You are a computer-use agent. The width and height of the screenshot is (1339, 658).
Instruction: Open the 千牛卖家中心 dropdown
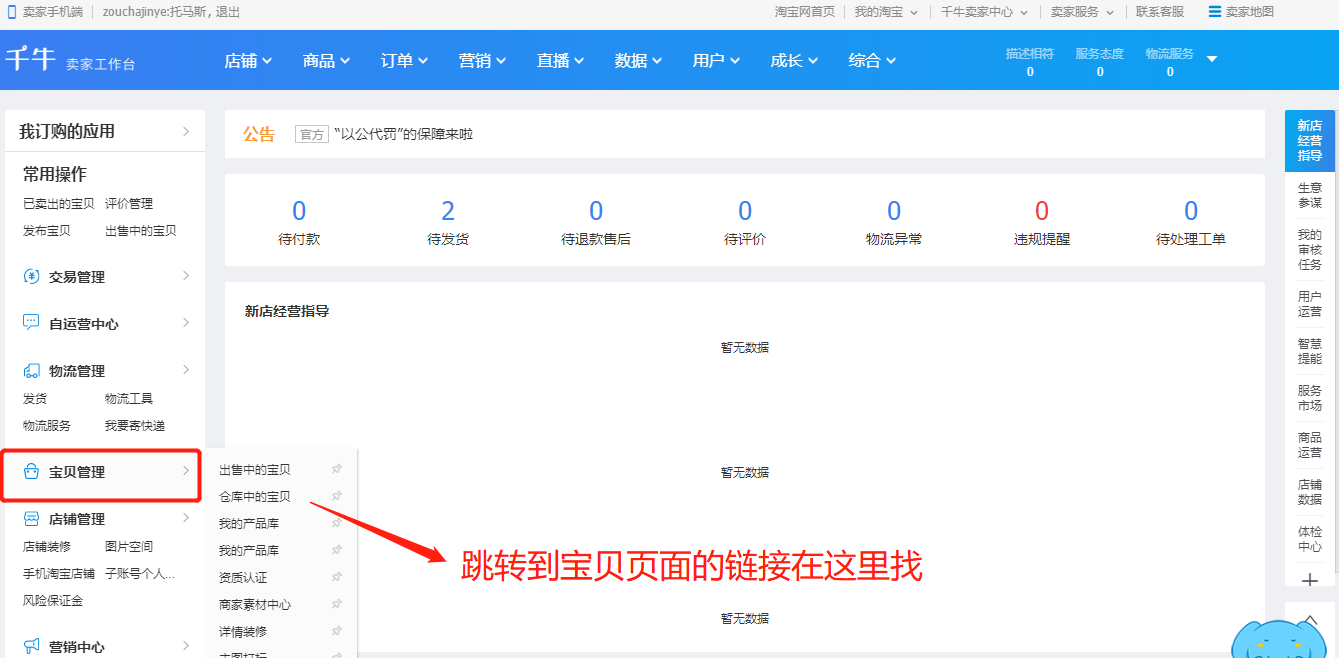tap(984, 12)
